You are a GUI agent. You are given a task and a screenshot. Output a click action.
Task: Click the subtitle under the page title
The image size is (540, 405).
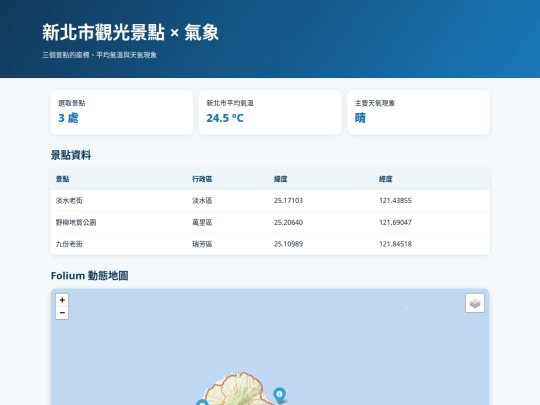[100, 55]
